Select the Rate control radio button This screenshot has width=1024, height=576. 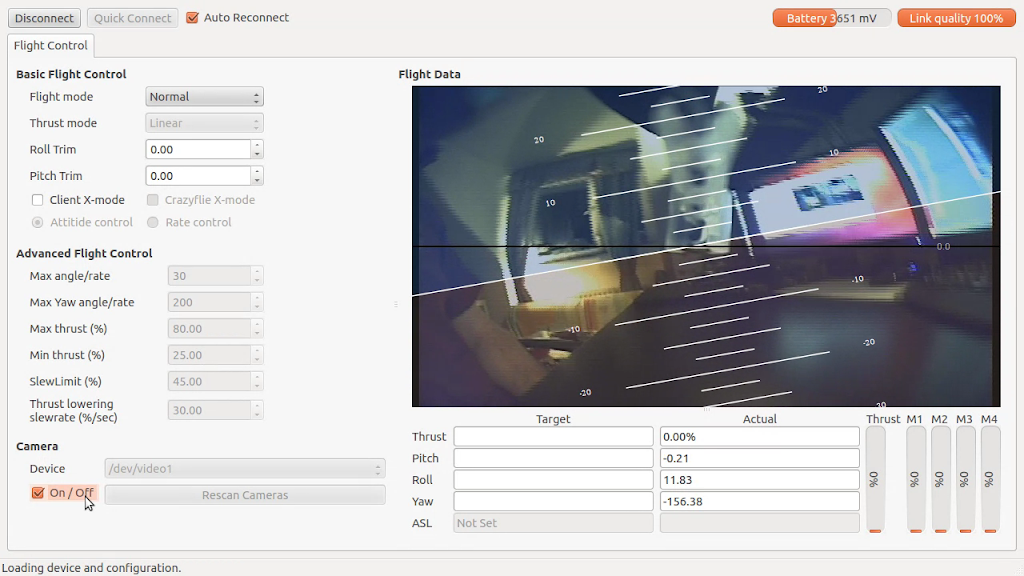coord(152,222)
